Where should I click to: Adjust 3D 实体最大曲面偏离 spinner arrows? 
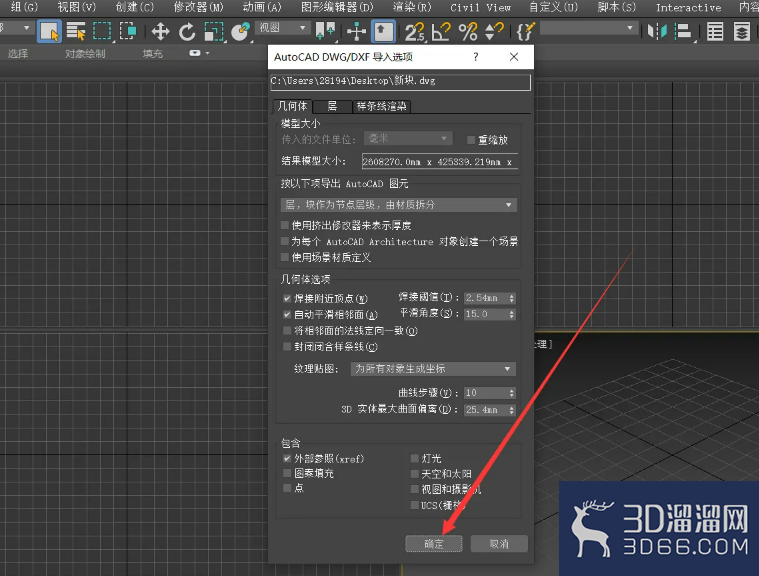point(512,410)
